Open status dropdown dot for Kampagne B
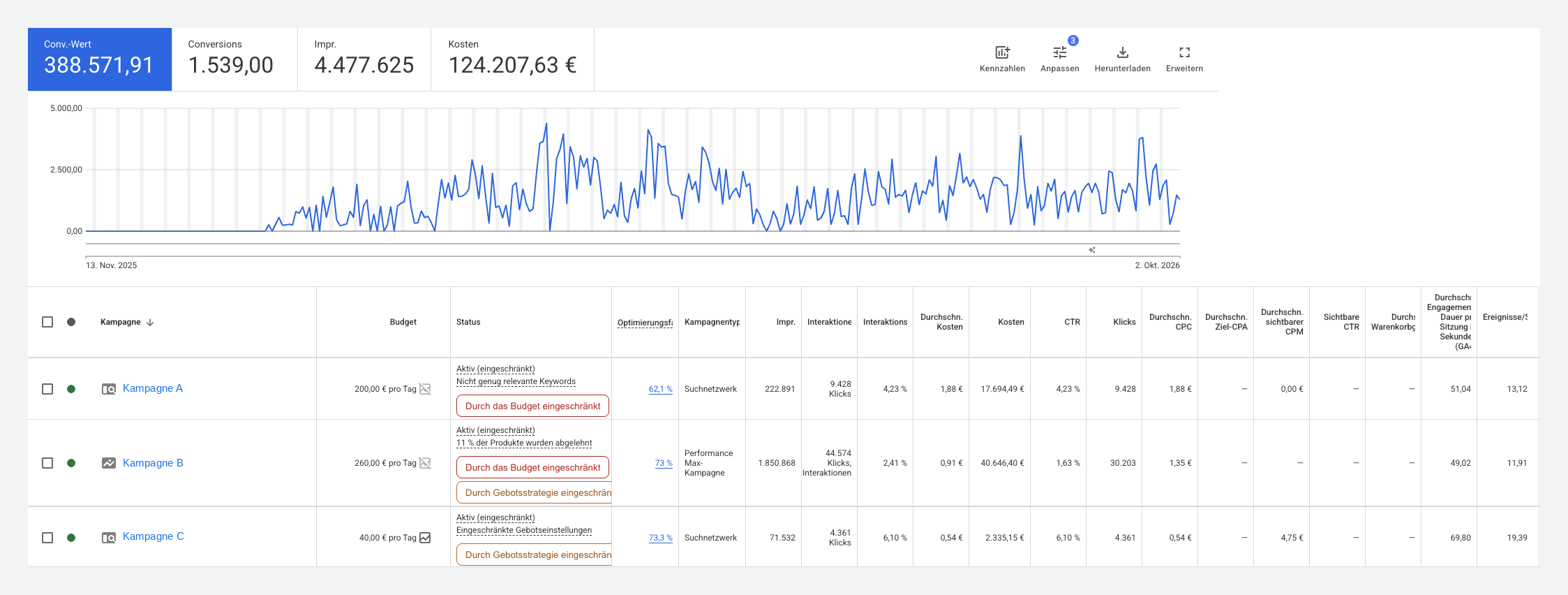Viewport: 1568px width, 595px height. pyautogui.click(x=71, y=463)
